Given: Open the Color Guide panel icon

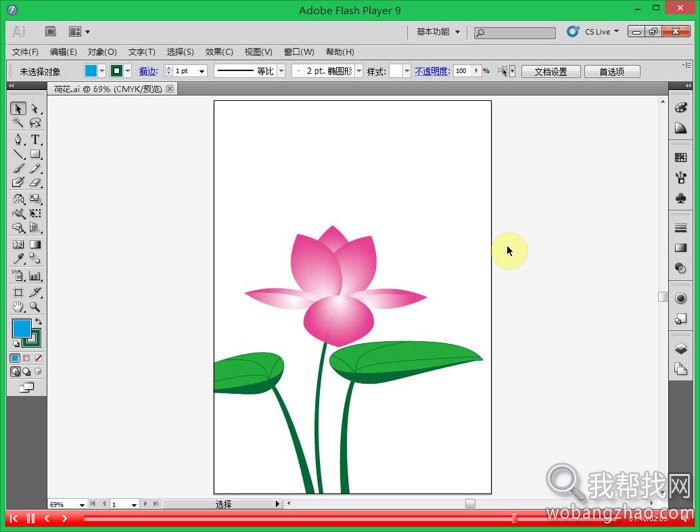Looking at the screenshot, I should [680, 128].
